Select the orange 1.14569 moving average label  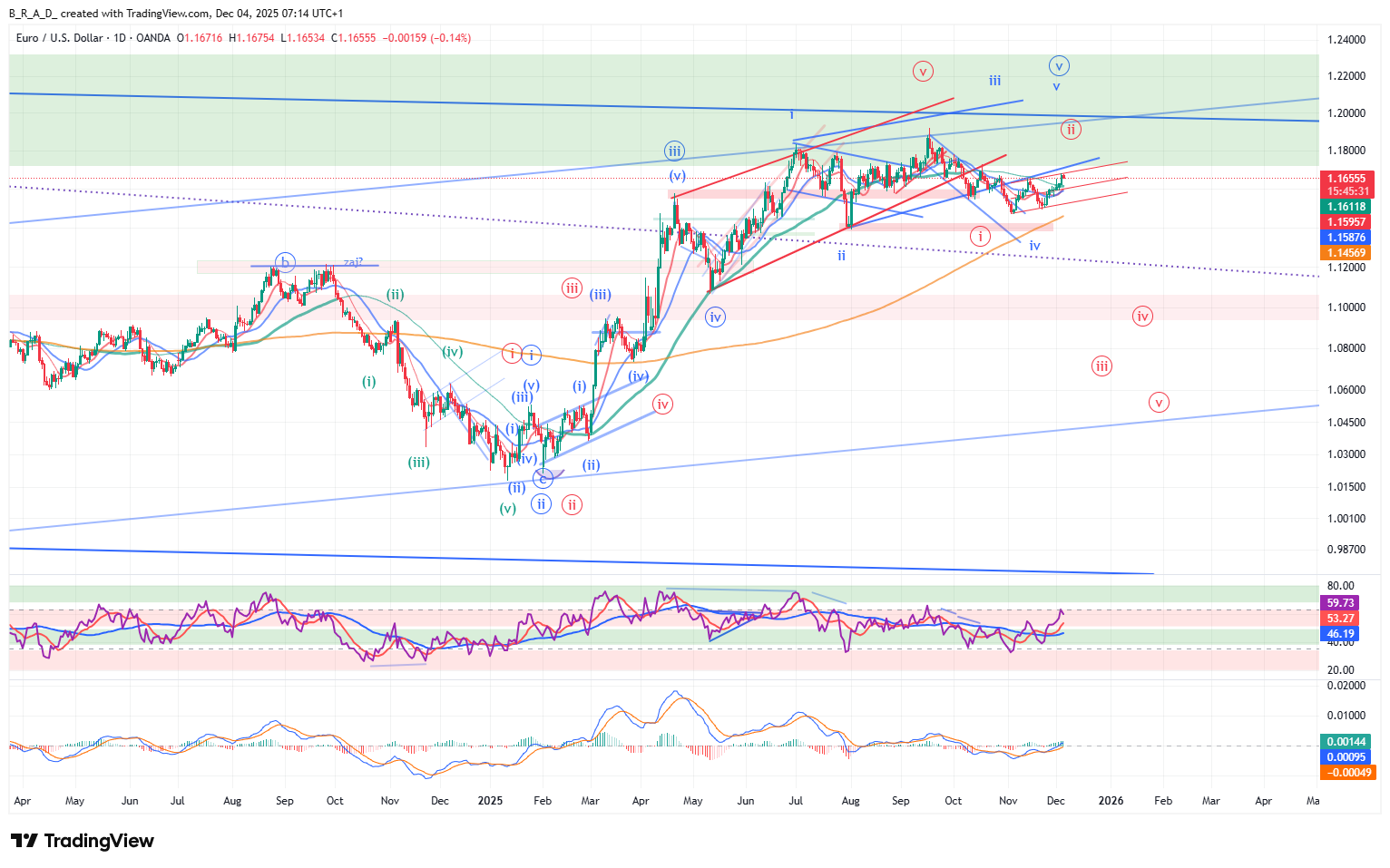pyautogui.click(x=1346, y=253)
